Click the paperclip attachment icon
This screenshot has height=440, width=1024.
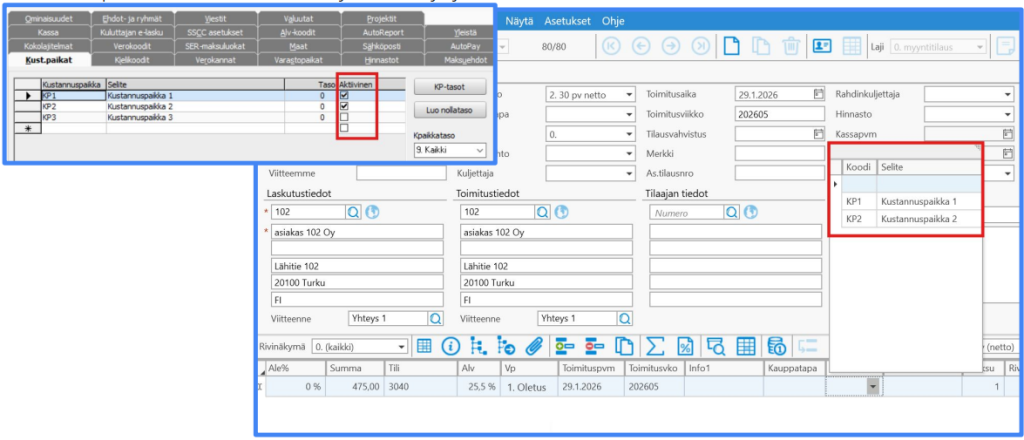(x=535, y=347)
